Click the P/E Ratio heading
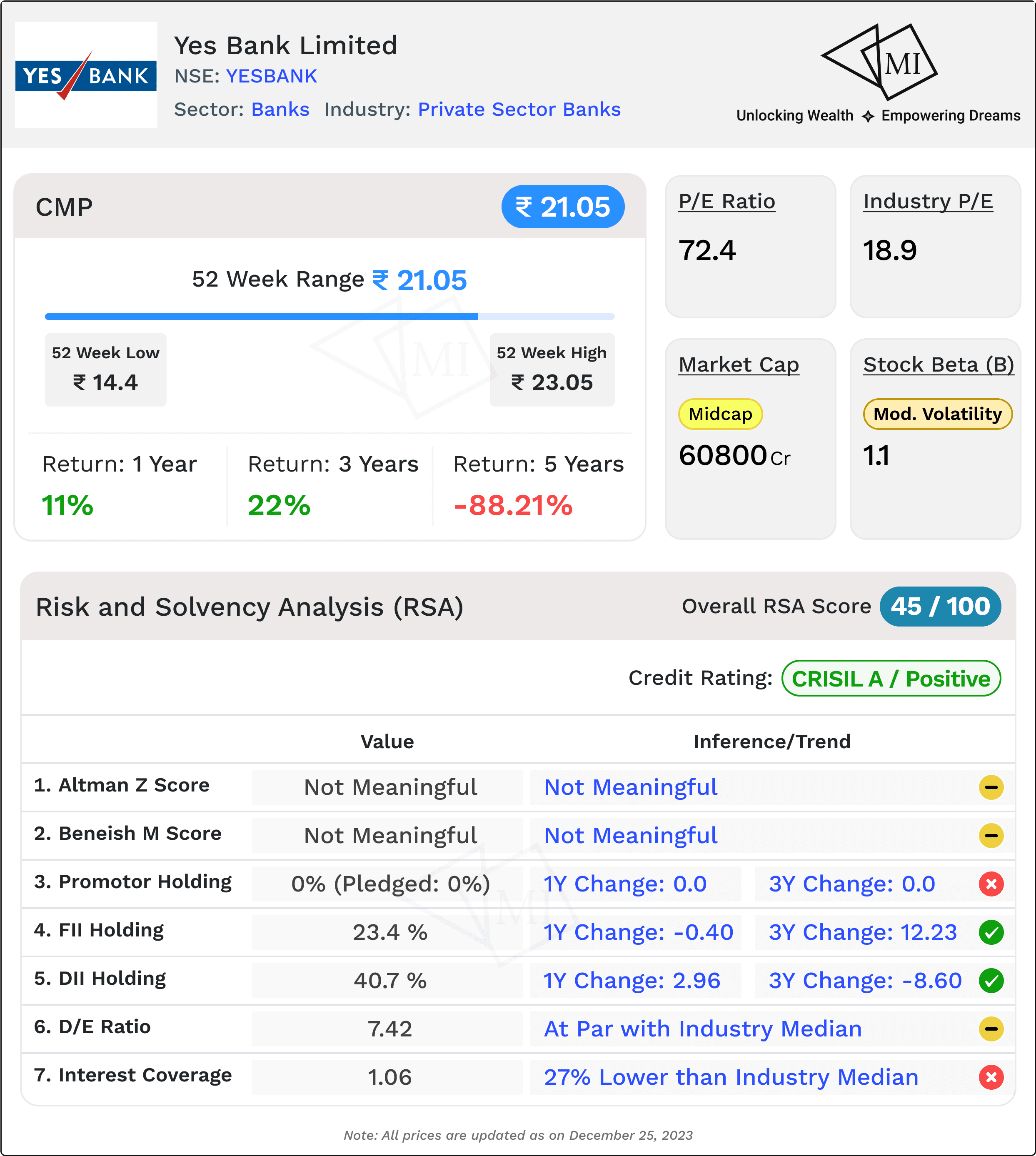 [x=727, y=202]
